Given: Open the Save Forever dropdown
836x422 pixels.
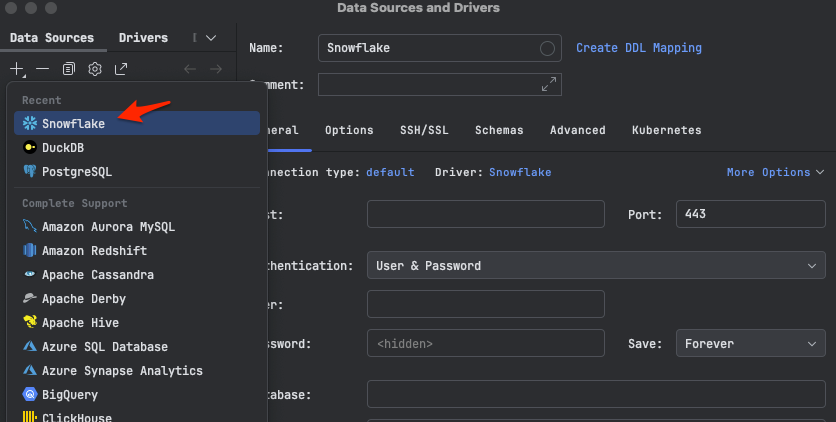Looking at the screenshot, I should 751,344.
